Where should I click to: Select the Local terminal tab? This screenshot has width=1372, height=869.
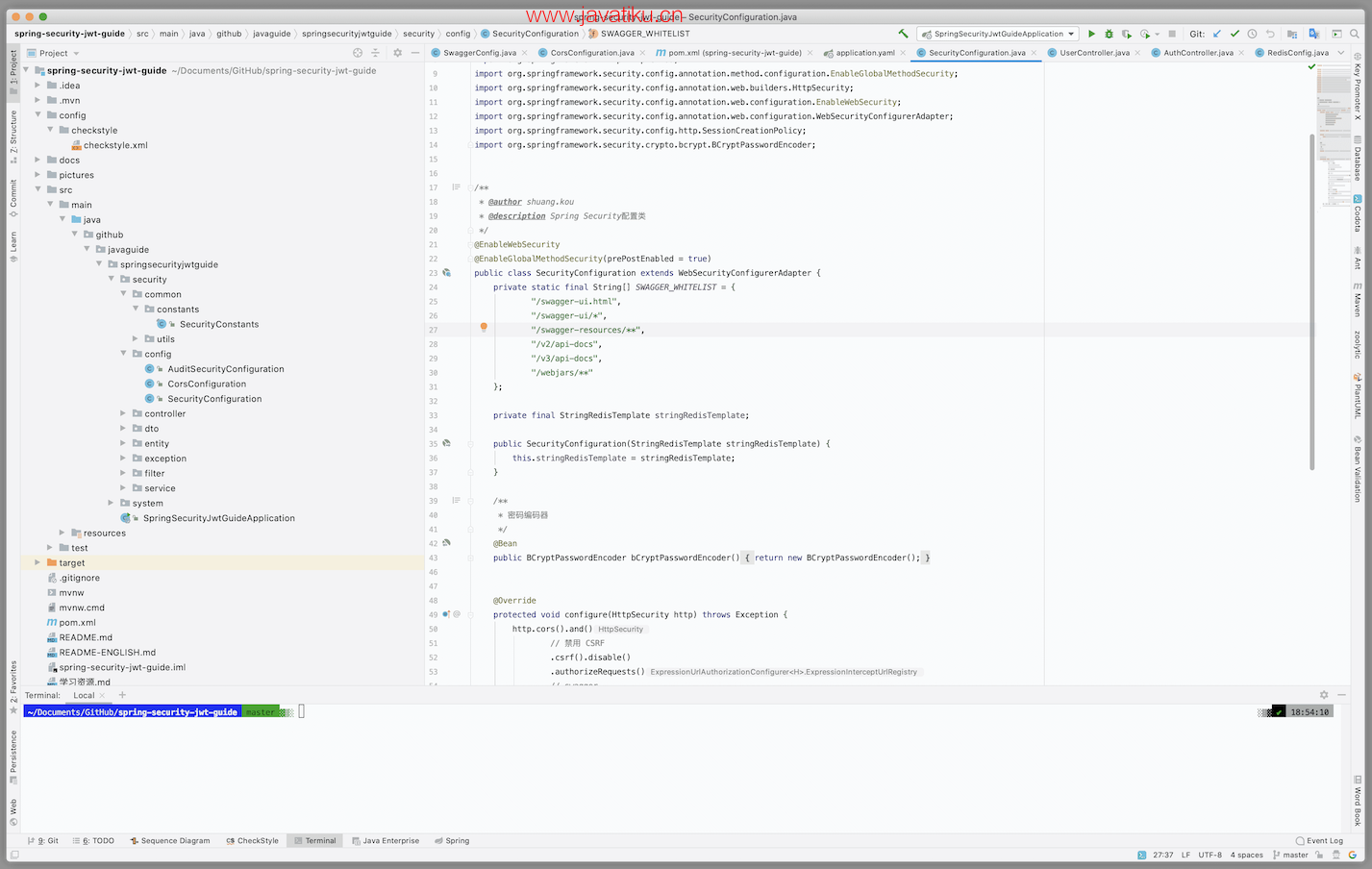point(85,695)
